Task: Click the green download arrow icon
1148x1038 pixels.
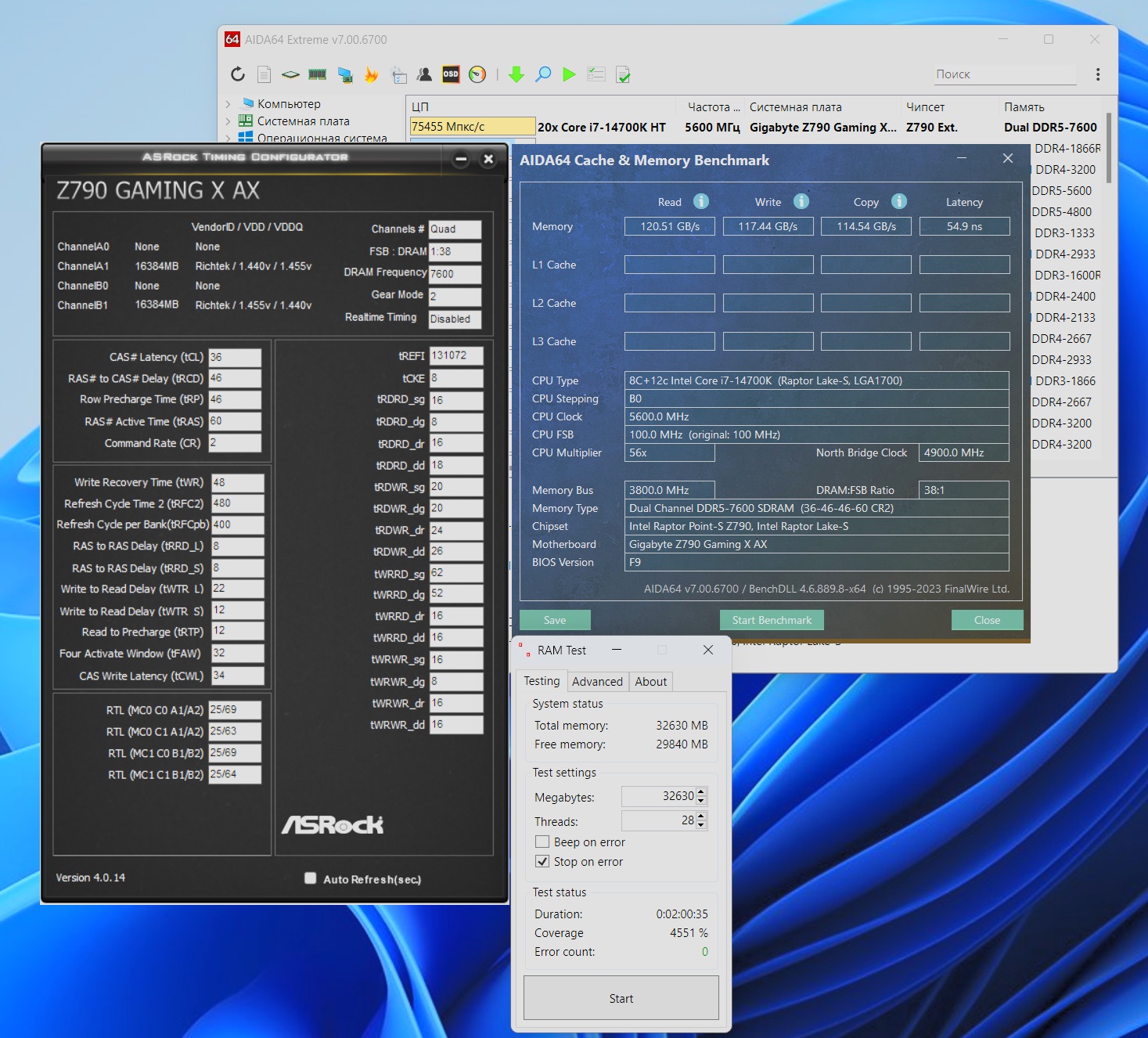Action: click(516, 74)
